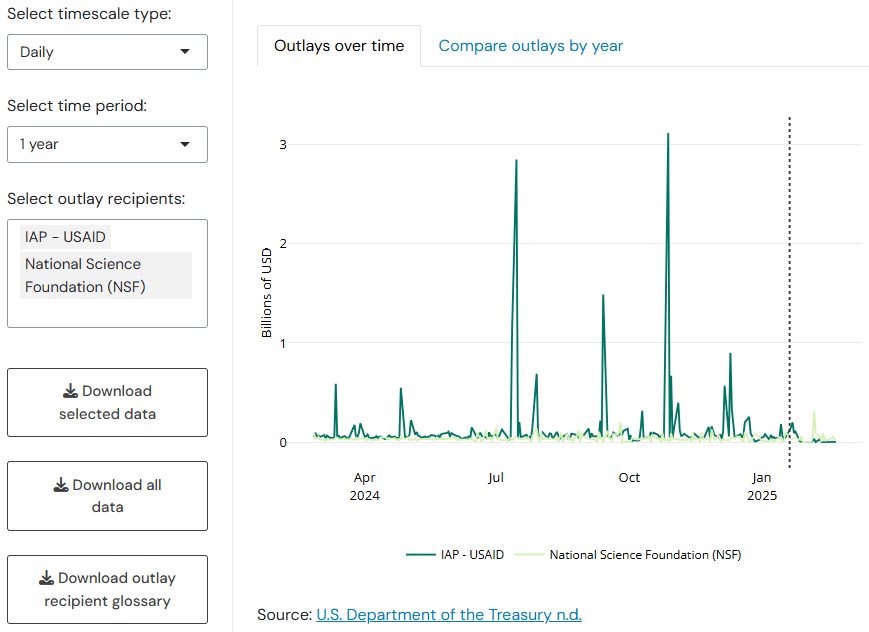Switch to Compare outlays by year tab
The image size is (869, 632).
click(530, 46)
